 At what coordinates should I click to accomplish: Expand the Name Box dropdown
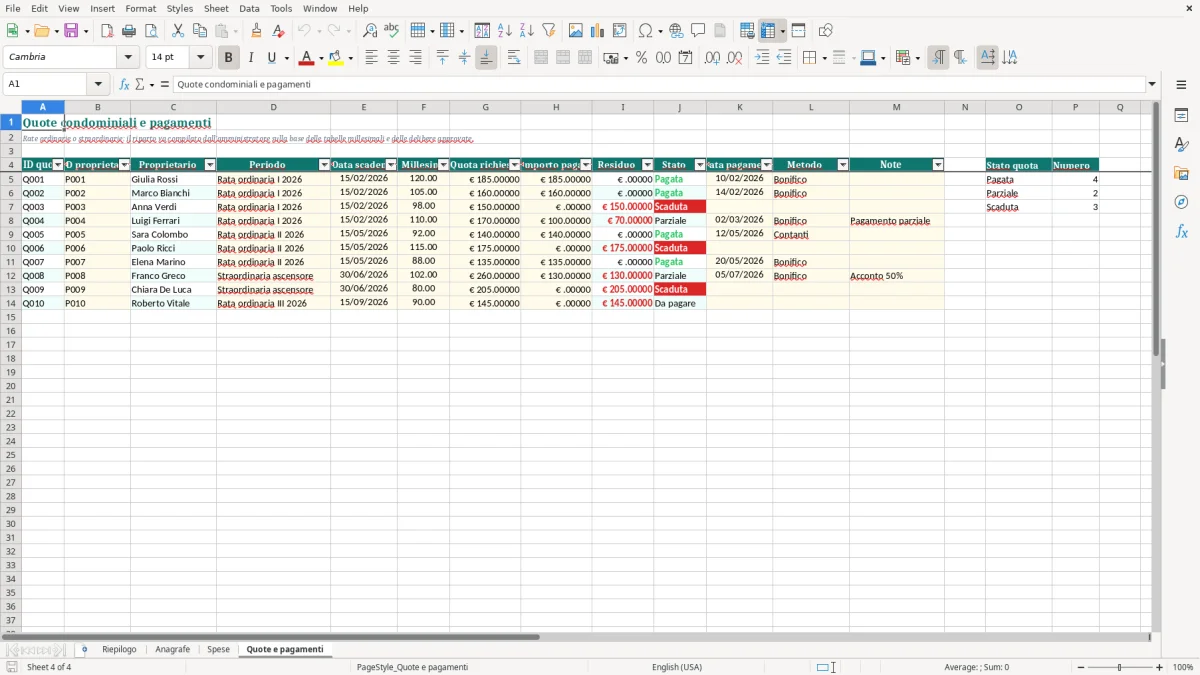click(98, 84)
